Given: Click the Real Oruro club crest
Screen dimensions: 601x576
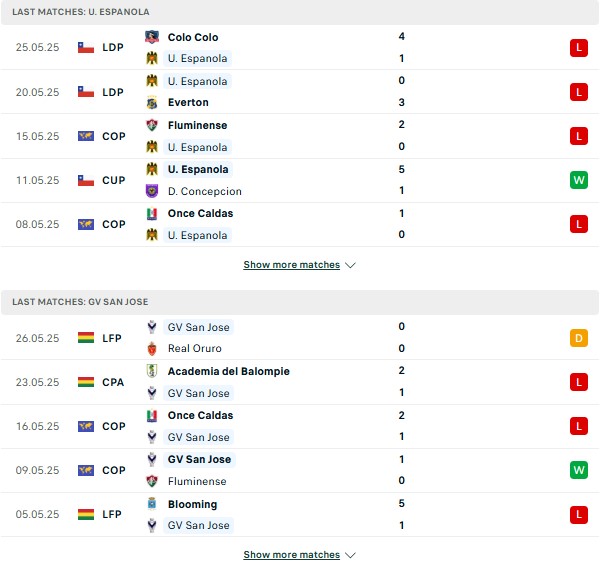Looking at the screenshot, I should click(152, 348).
